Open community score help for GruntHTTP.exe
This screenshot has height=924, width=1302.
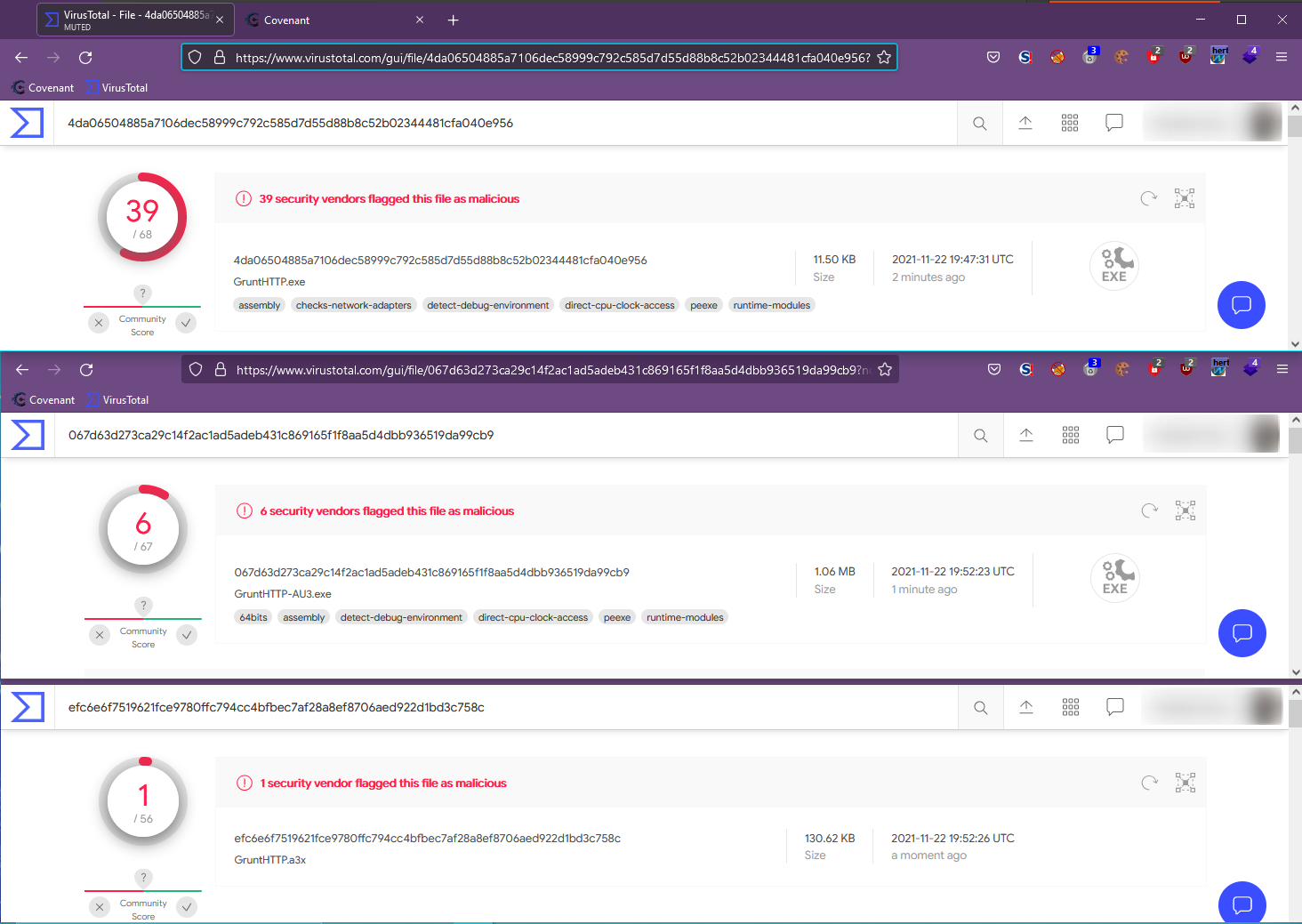pyautogui.click(x=142, y=293)
